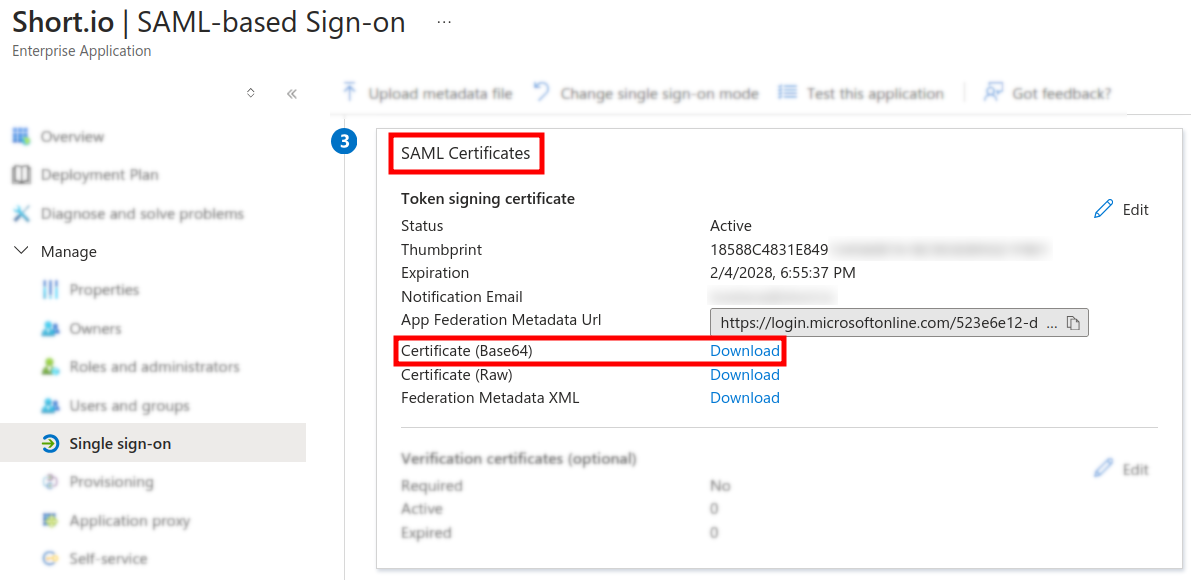Download the Certificate (Raw)
The height and width of the screenshot is (580, 1191).
744,375
